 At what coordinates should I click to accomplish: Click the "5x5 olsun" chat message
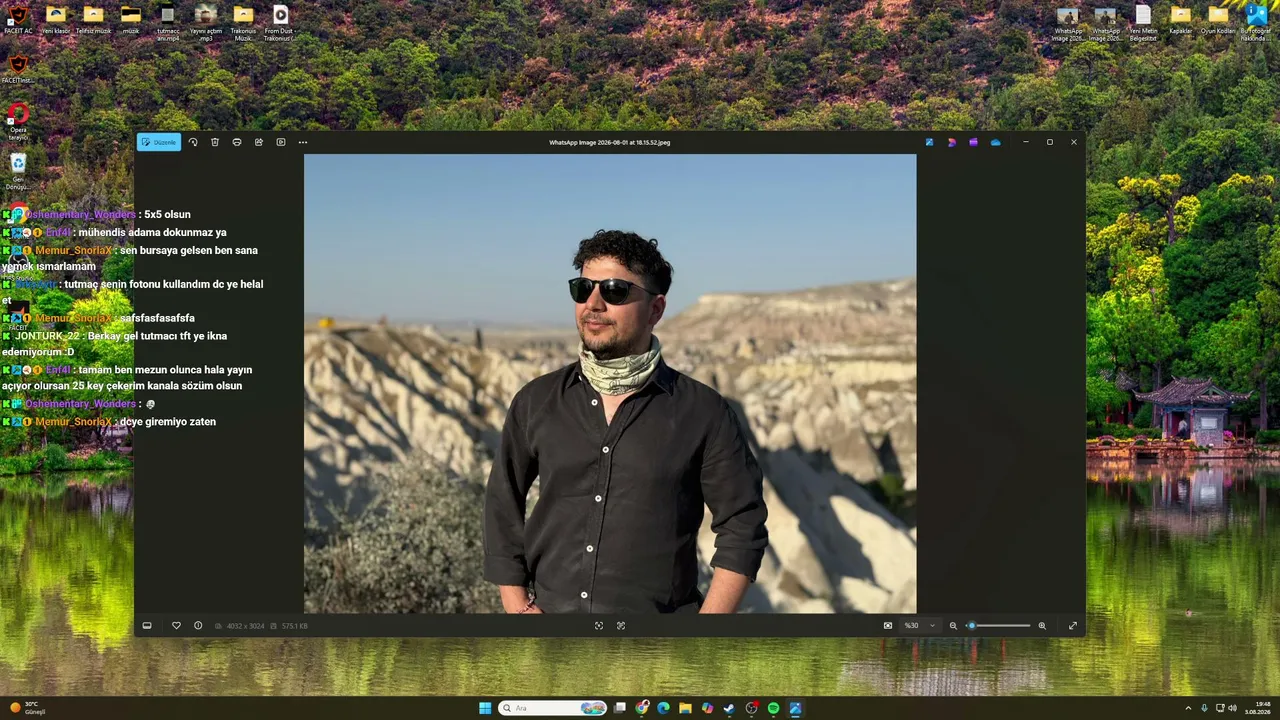(x=167, y=214)
